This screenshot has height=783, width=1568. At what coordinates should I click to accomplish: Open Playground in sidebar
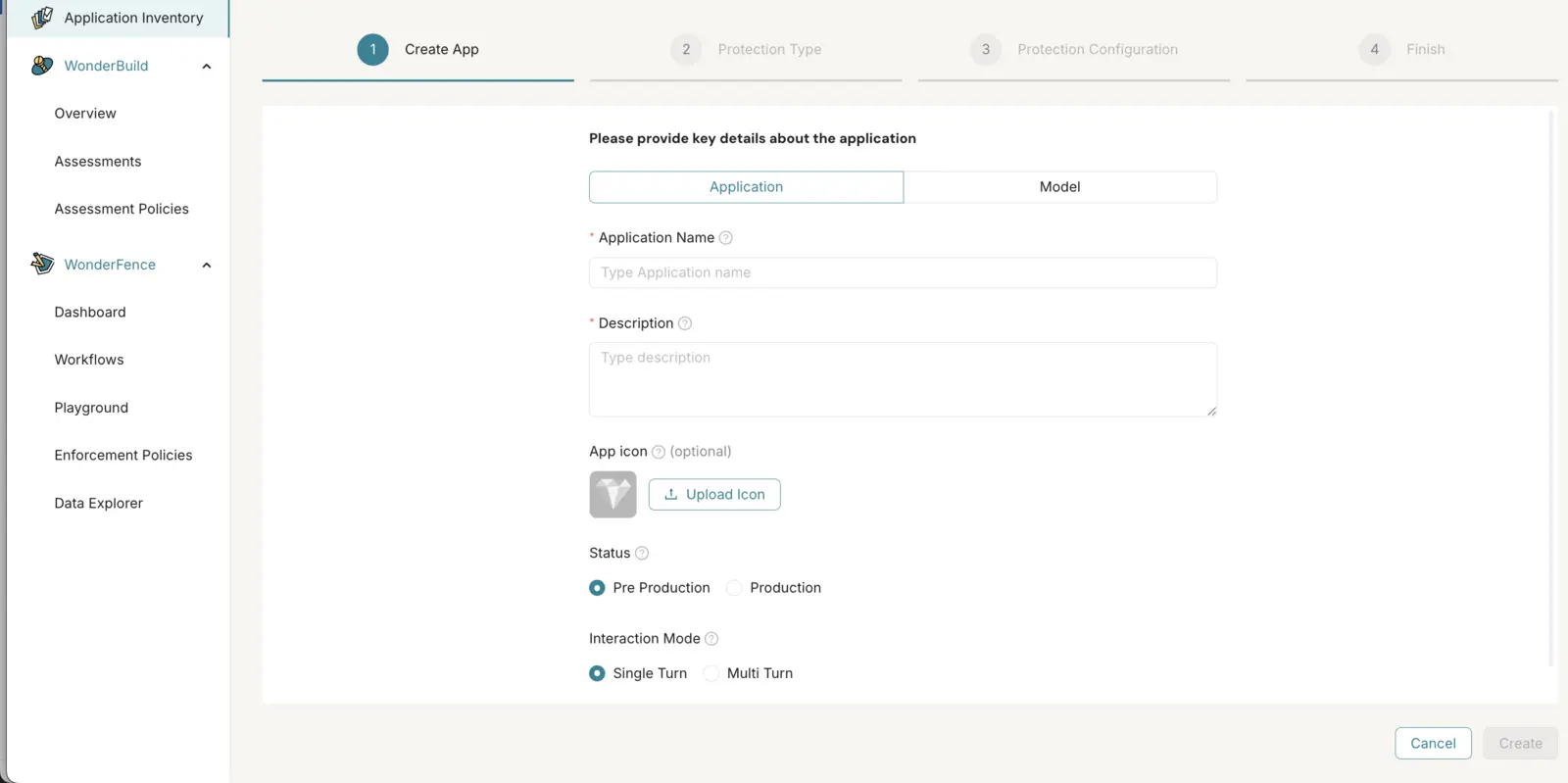[x=91, y=408]
